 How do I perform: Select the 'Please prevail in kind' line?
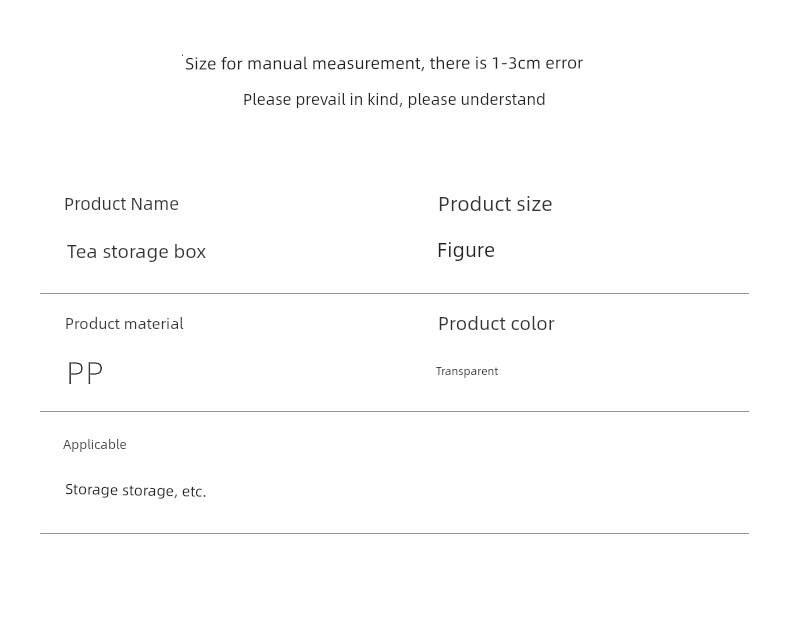pos(394,99)
